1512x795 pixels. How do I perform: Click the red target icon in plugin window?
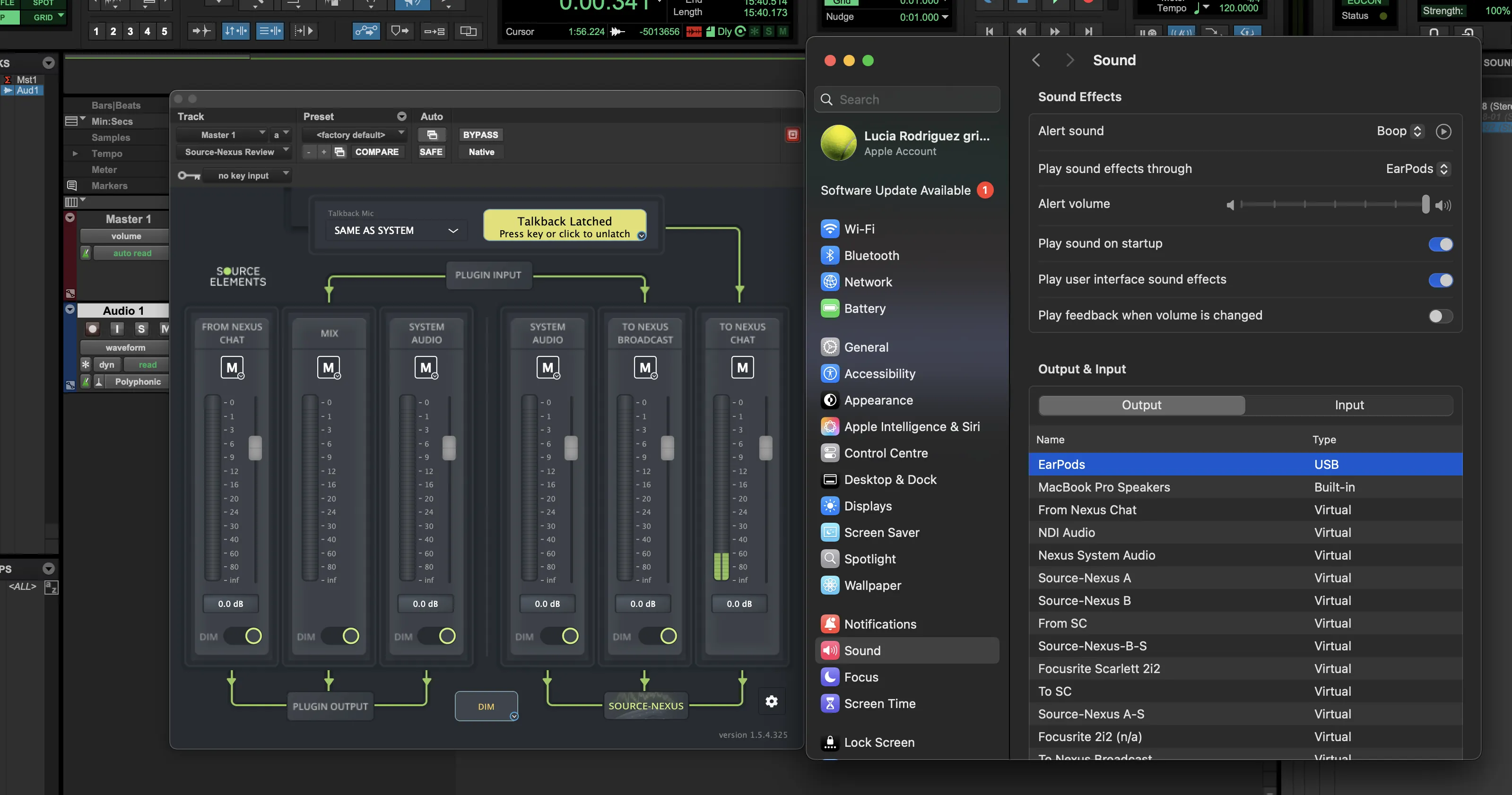pos(792,135)
